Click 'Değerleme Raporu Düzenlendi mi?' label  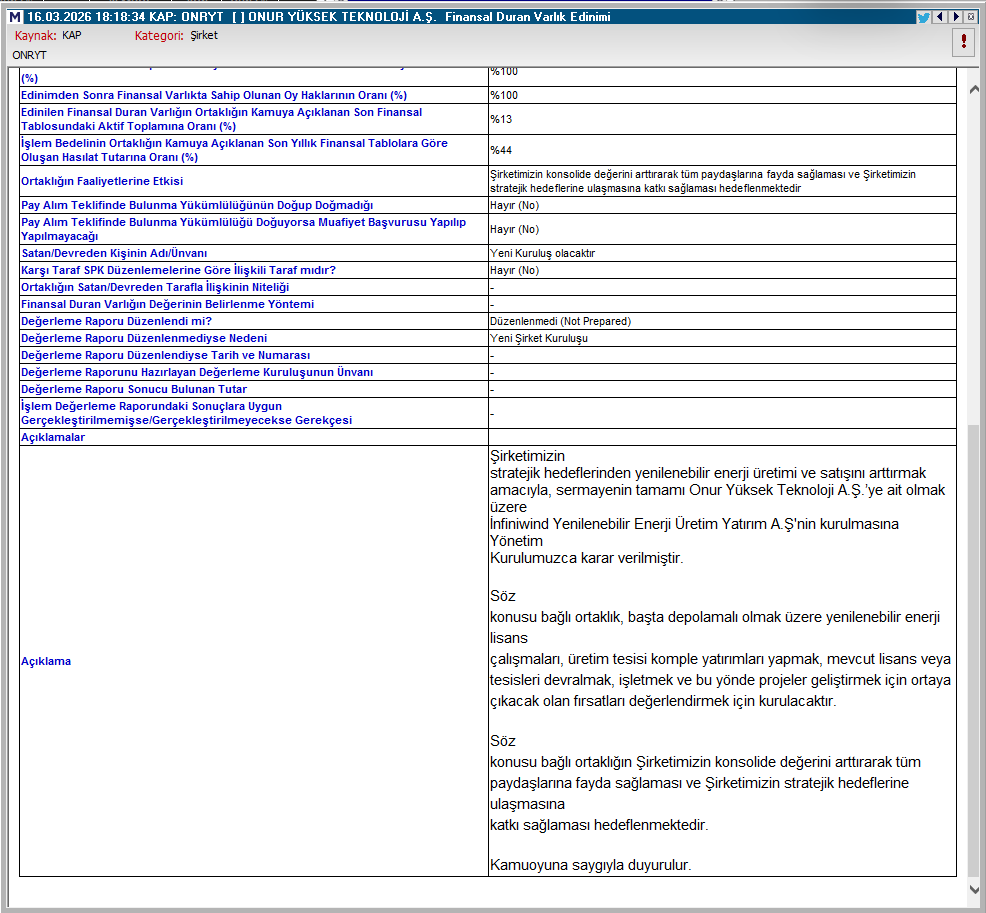(x=116, y=321)
